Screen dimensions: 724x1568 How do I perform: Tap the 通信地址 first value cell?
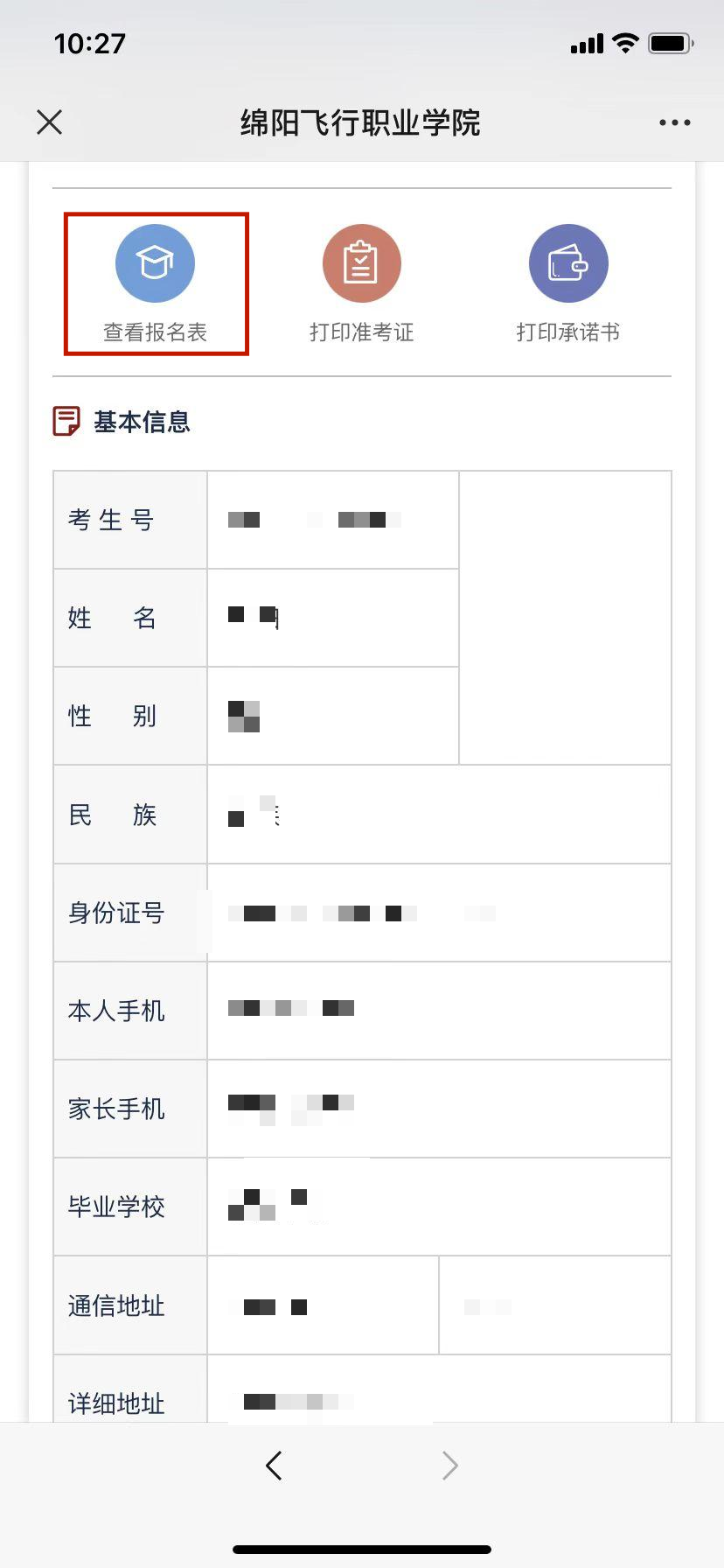[x=322, y=1305]
